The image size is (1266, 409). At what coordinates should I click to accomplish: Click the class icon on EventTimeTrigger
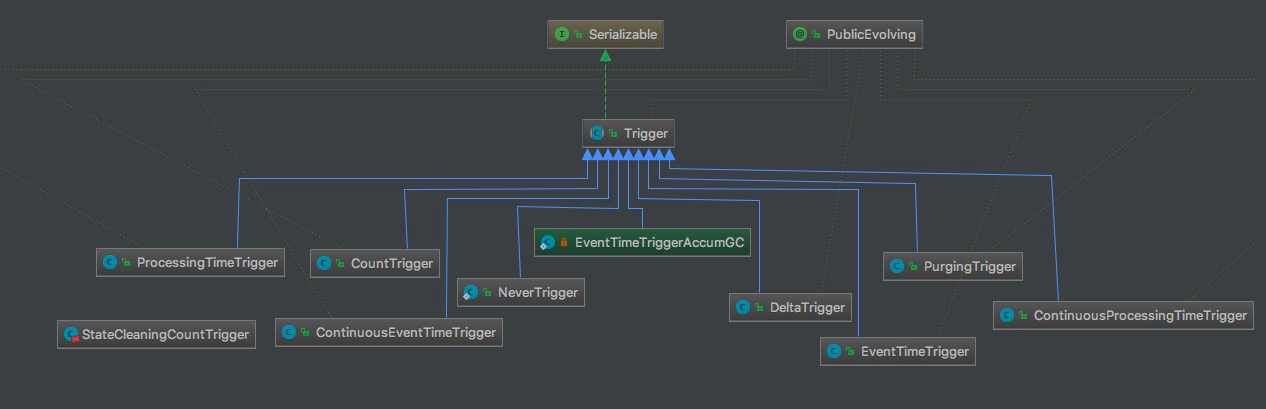[x=833, y=351]
